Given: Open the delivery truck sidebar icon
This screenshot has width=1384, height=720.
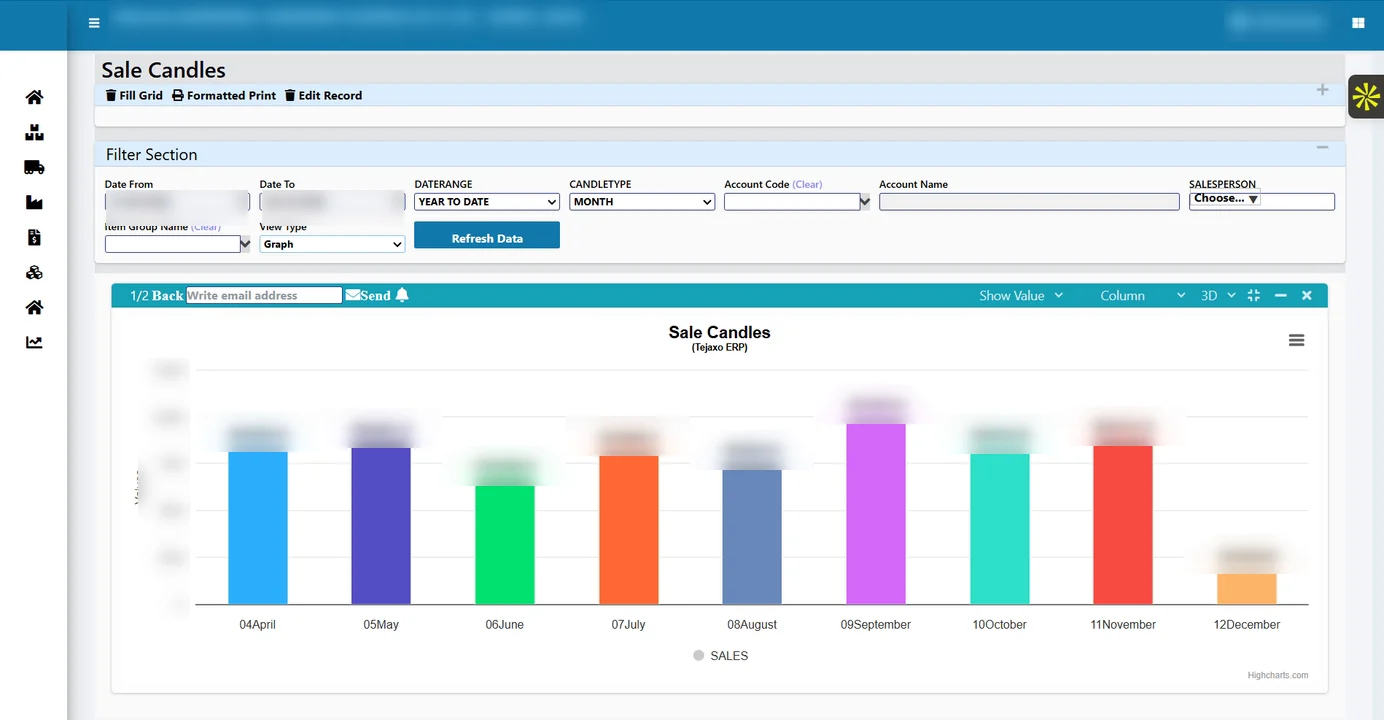Looking at the screenshot, I should click(34, 167).
